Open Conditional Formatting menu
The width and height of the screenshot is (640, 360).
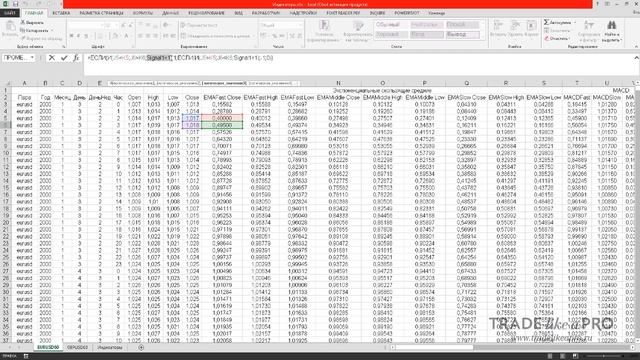click(324, 31)
